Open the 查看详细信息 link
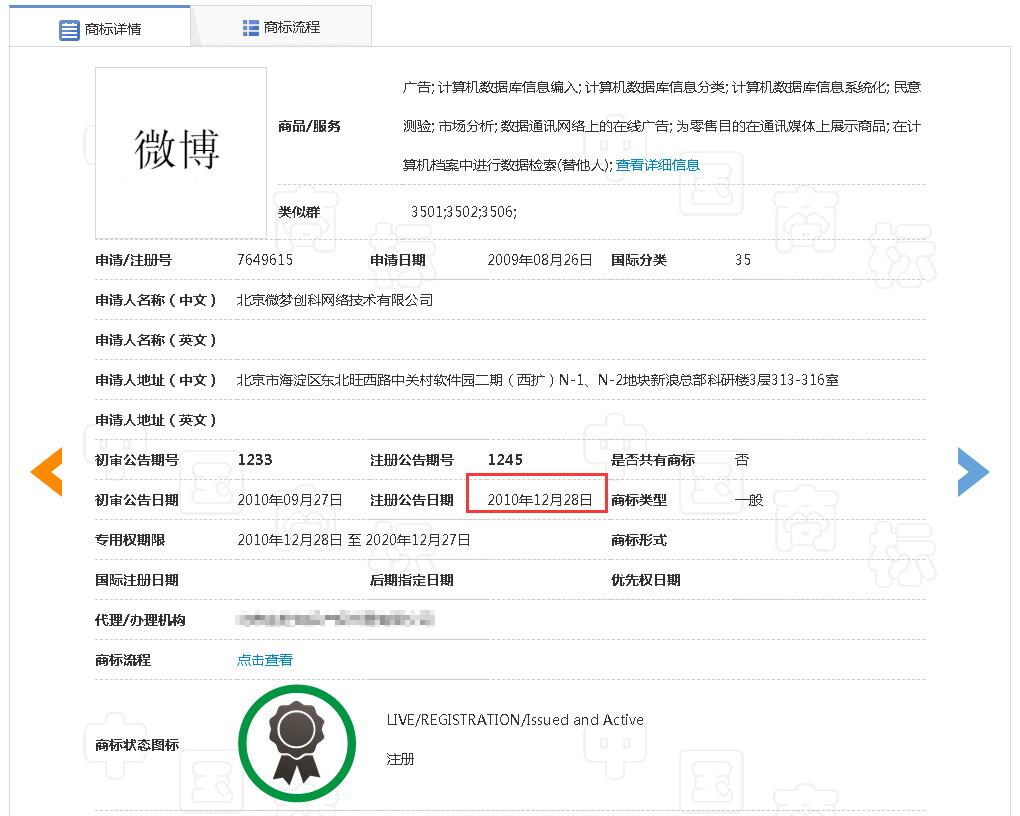The height and width of the screenshot is (816, 1020). (x=657, y=165)
